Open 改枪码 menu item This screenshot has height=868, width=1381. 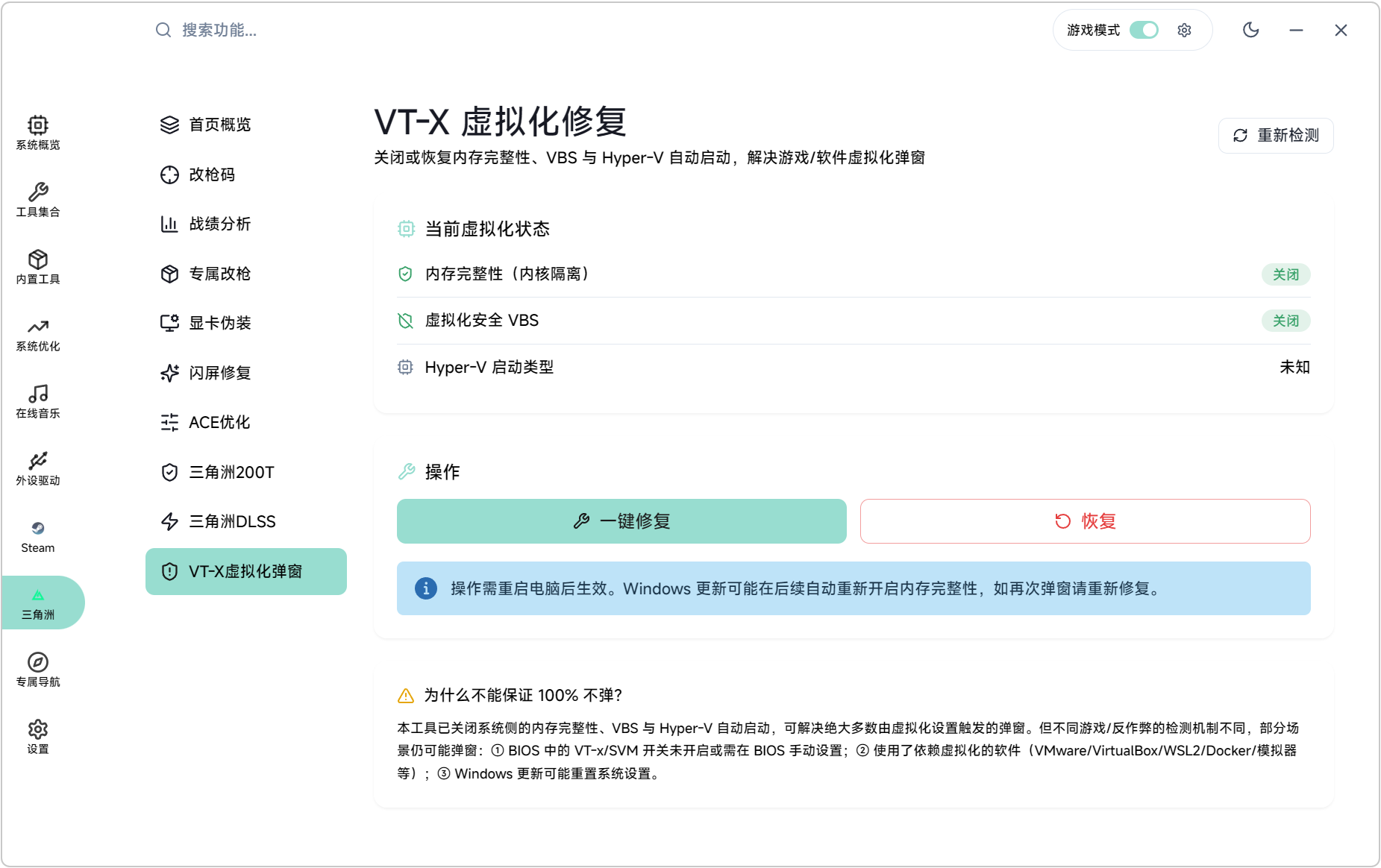click(x=246, y=174)
